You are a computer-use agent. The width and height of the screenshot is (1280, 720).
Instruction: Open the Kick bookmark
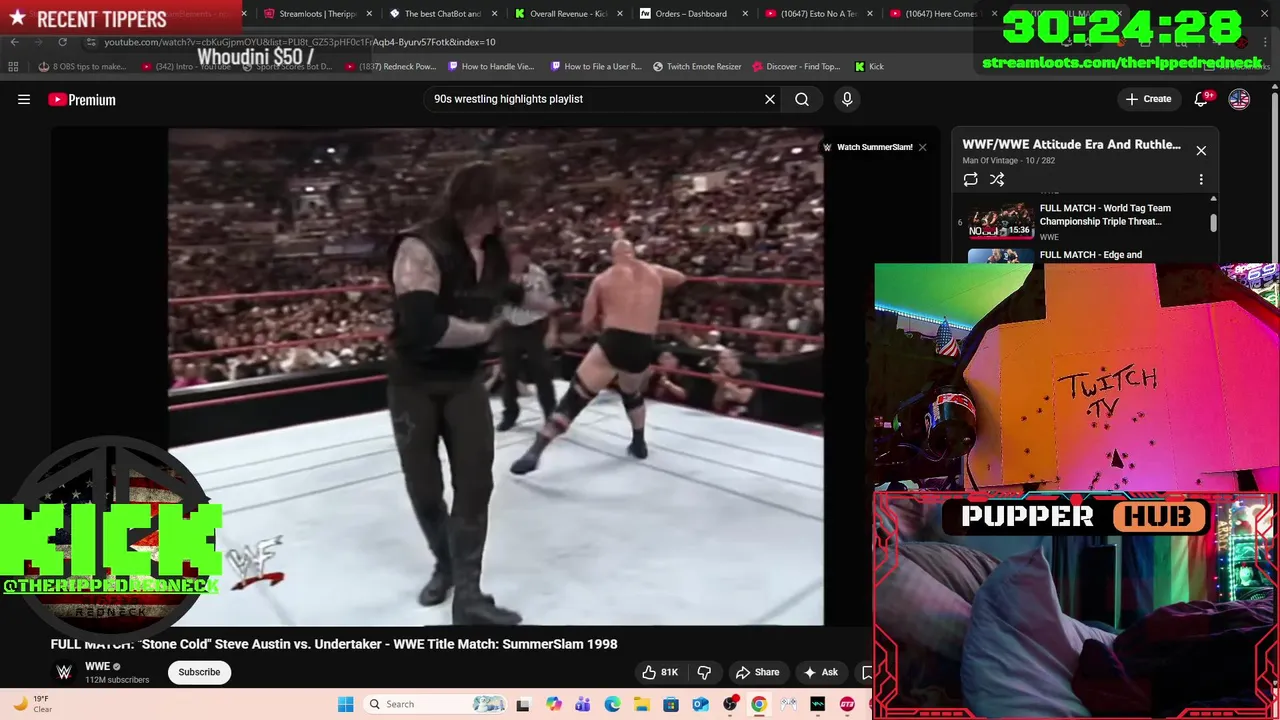pos(869,67)
